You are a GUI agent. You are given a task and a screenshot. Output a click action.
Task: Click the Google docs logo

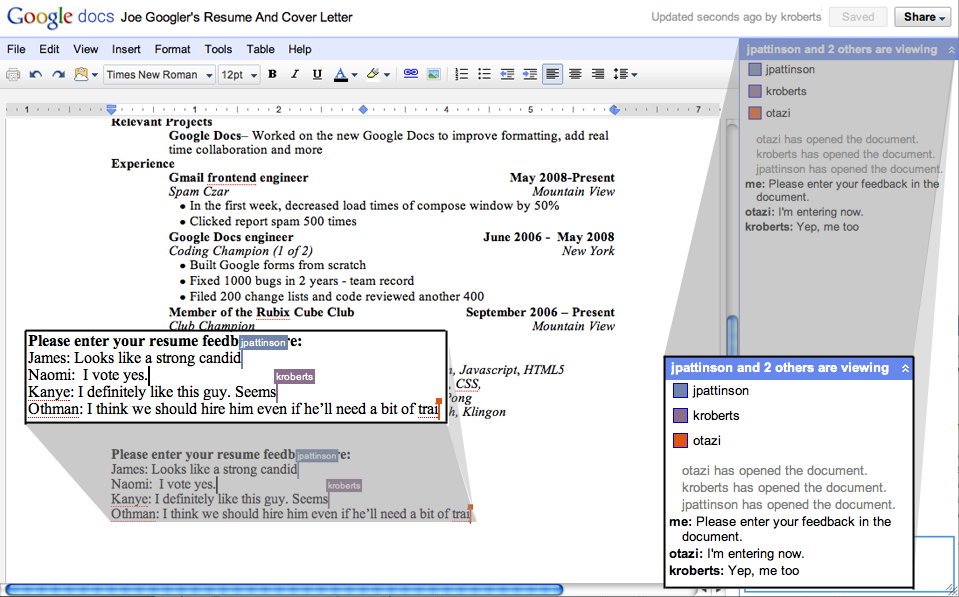60,17
